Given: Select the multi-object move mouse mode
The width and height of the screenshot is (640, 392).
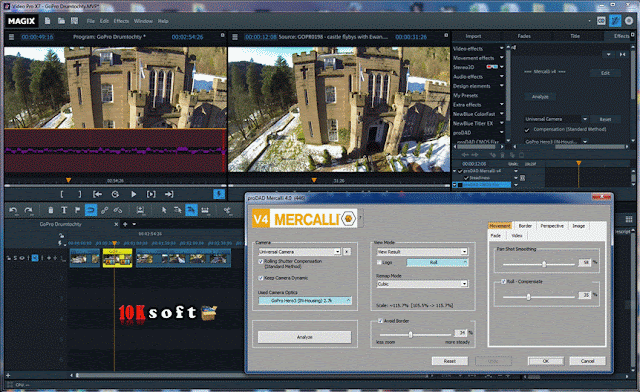Looking at the screenshot, I should point(178,210).
